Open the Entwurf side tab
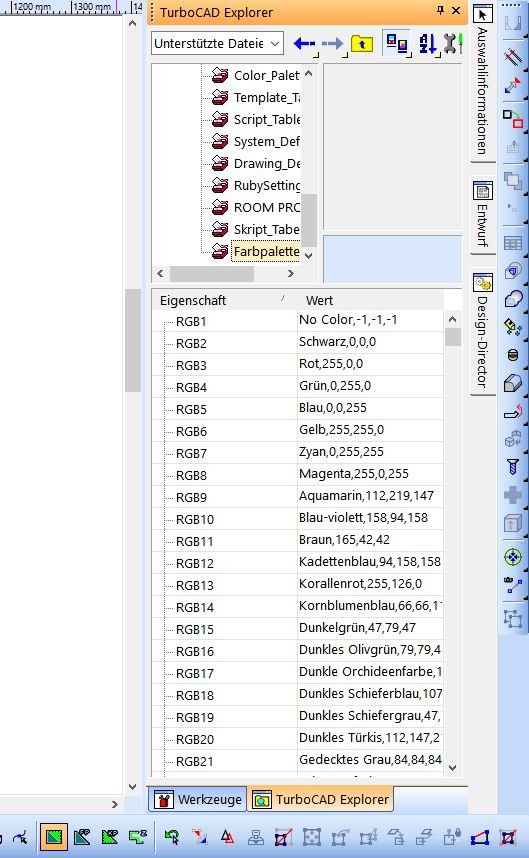Screen dimensions: 529x858 pyautogui.click(x=482, y=215)
